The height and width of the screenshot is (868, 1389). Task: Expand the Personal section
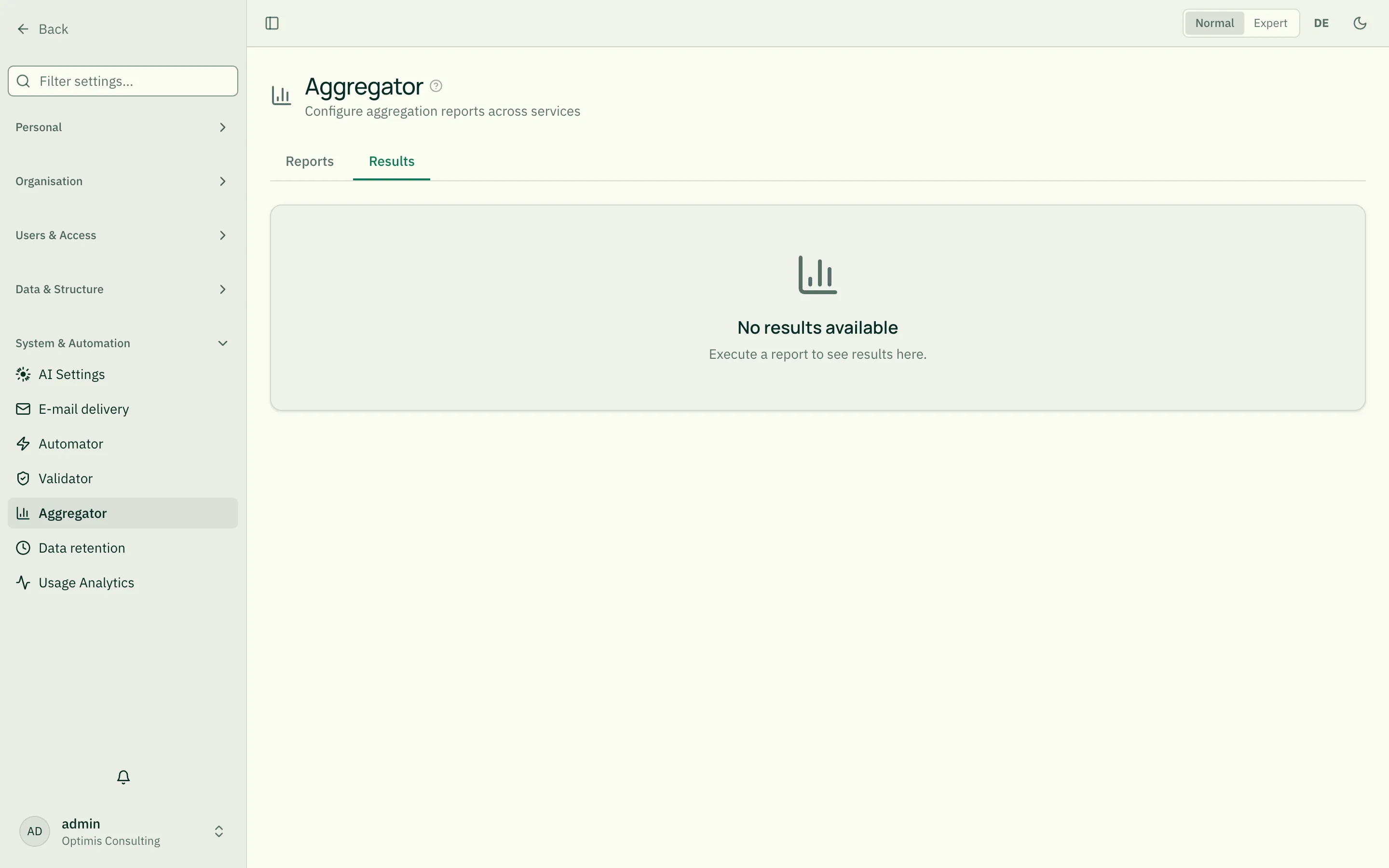[x=123, y=127]
